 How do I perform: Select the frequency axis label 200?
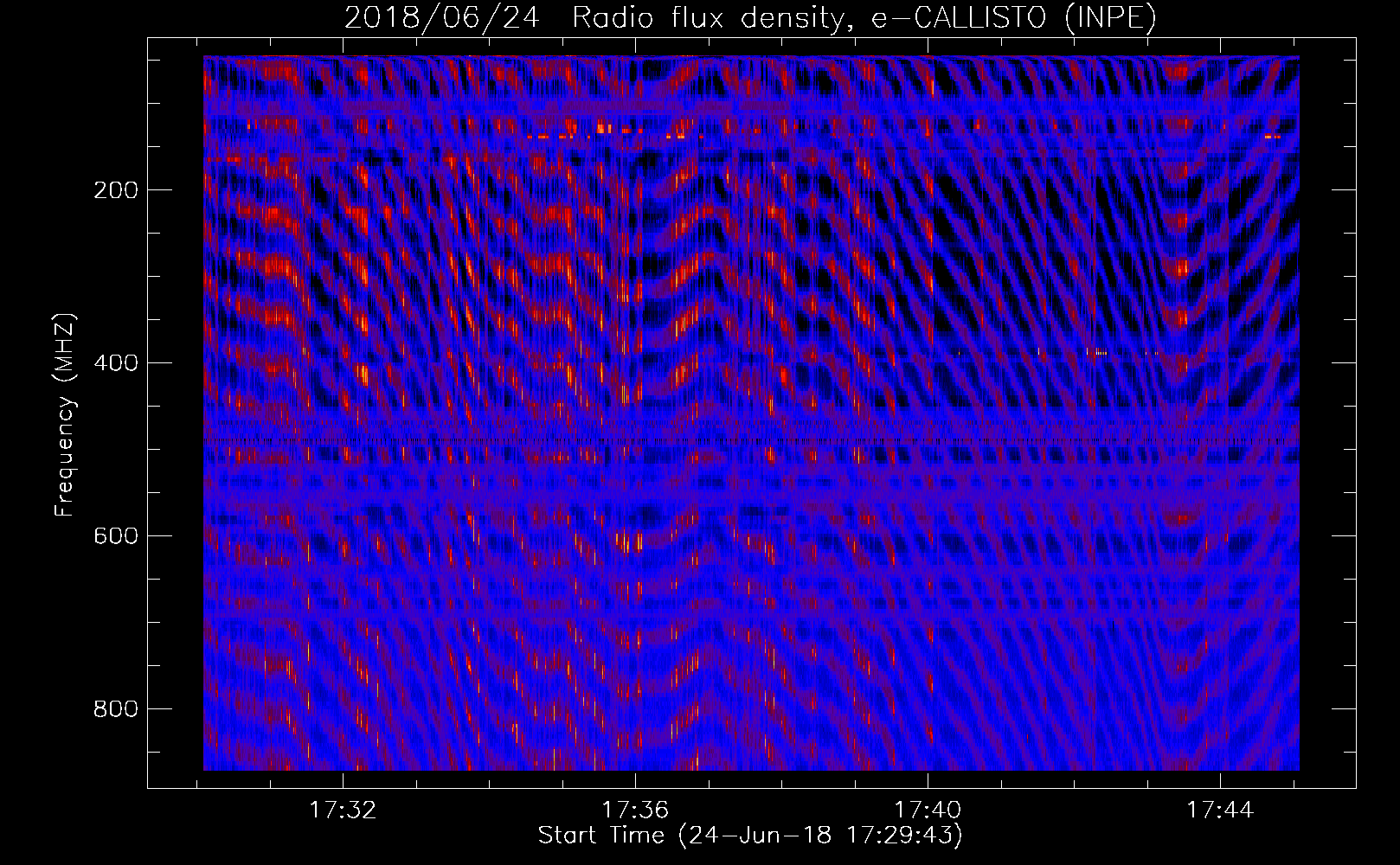click(115, 190)
